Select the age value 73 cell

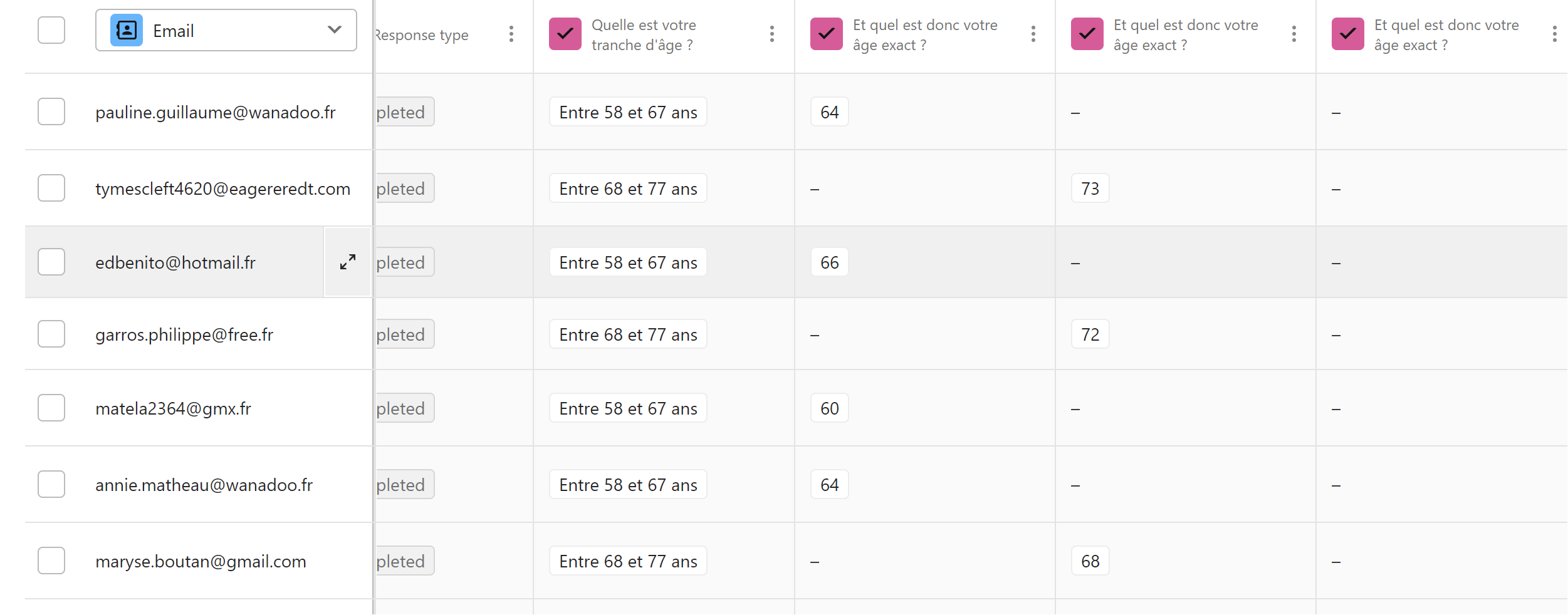1090,189
